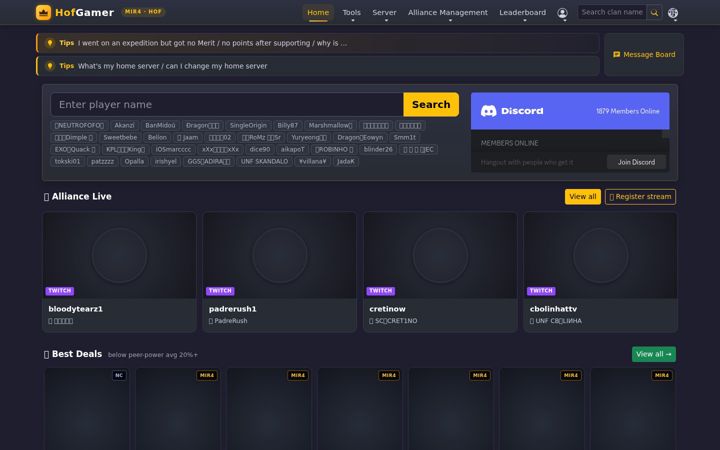Select player tag blinder26
720x450 pixels.
point(378,149)
